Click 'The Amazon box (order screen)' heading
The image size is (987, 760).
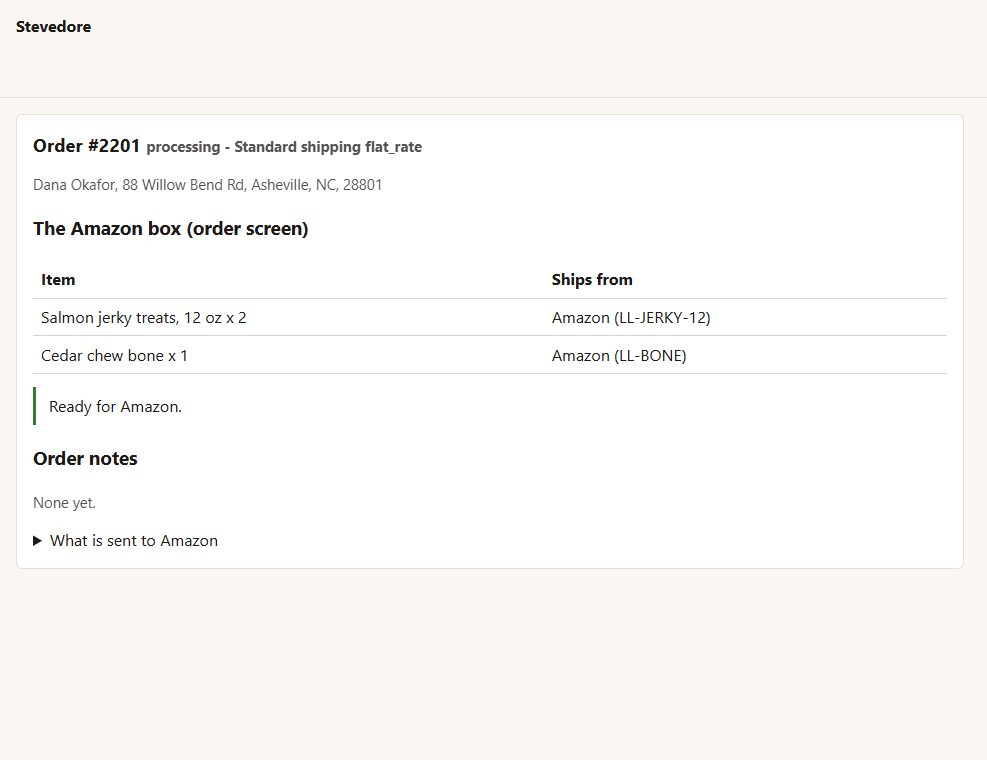(171, 229)
